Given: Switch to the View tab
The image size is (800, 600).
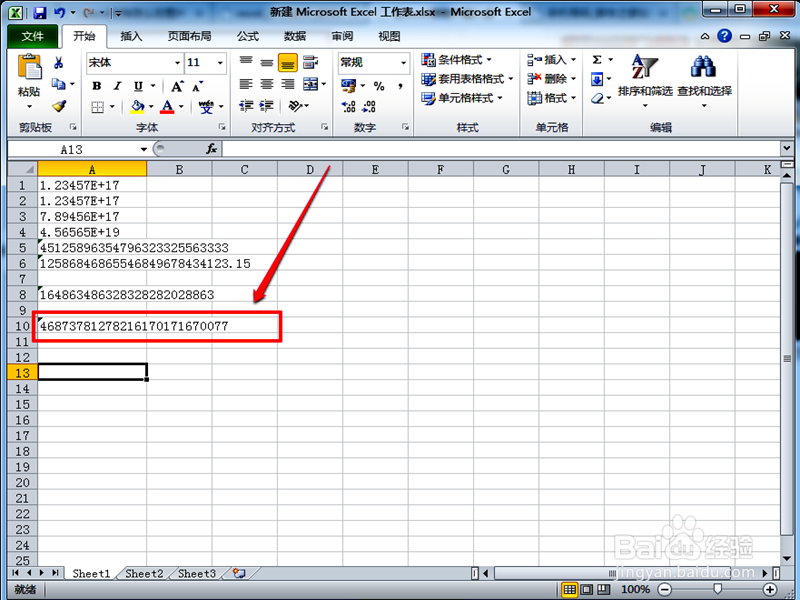Looking at the screenshot, I should [x=389, y=36].
